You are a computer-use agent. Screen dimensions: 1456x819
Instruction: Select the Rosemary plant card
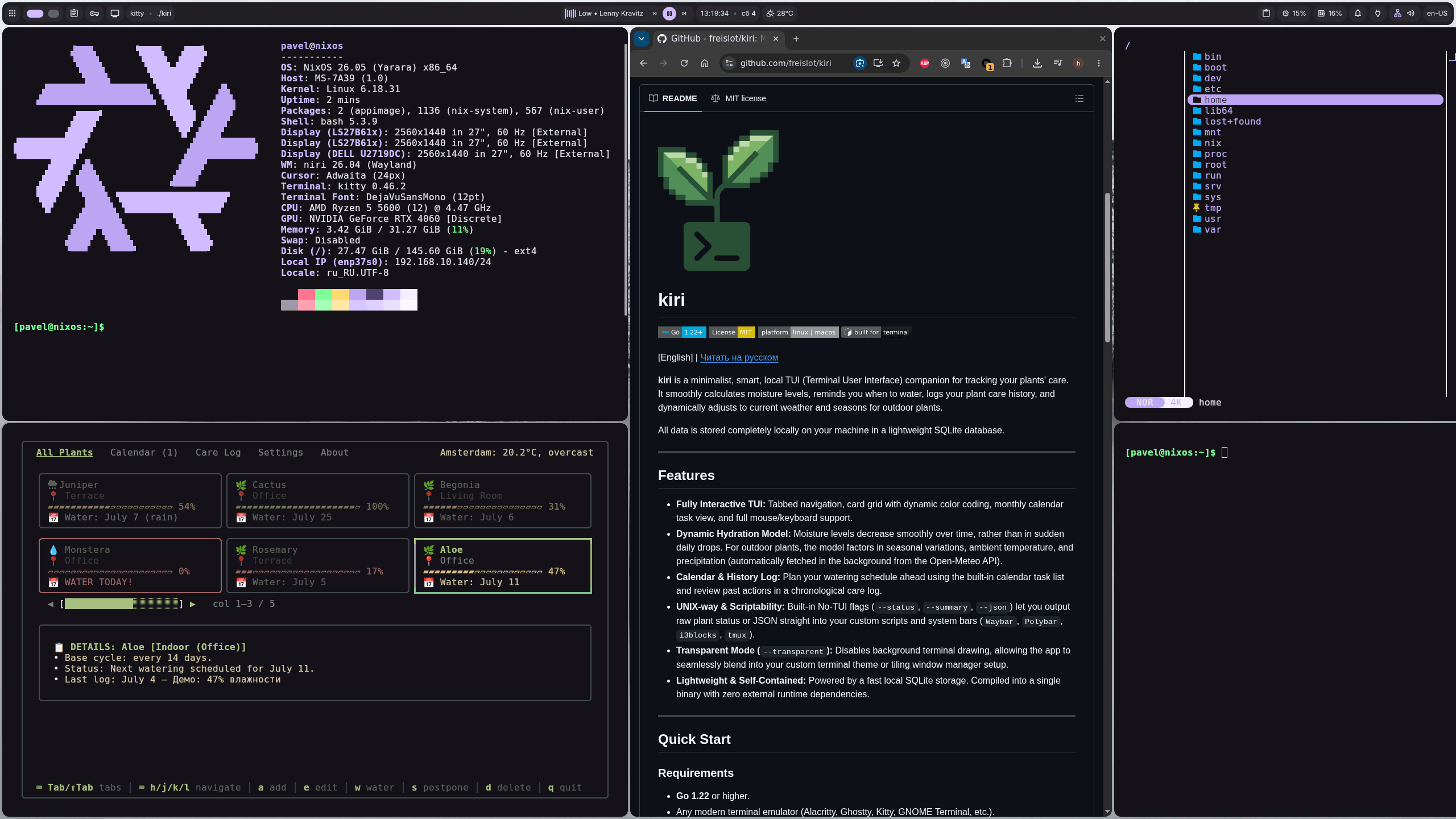(318, 566)
